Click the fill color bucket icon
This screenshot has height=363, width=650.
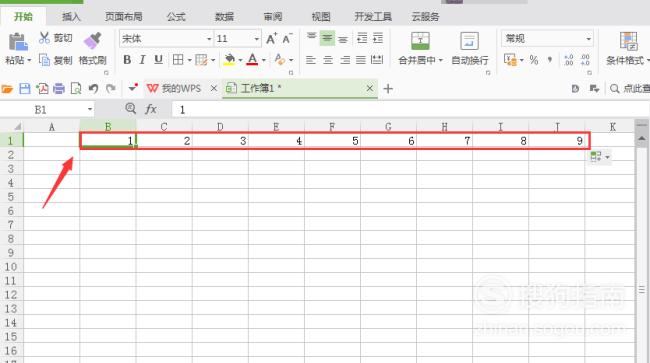229,60
